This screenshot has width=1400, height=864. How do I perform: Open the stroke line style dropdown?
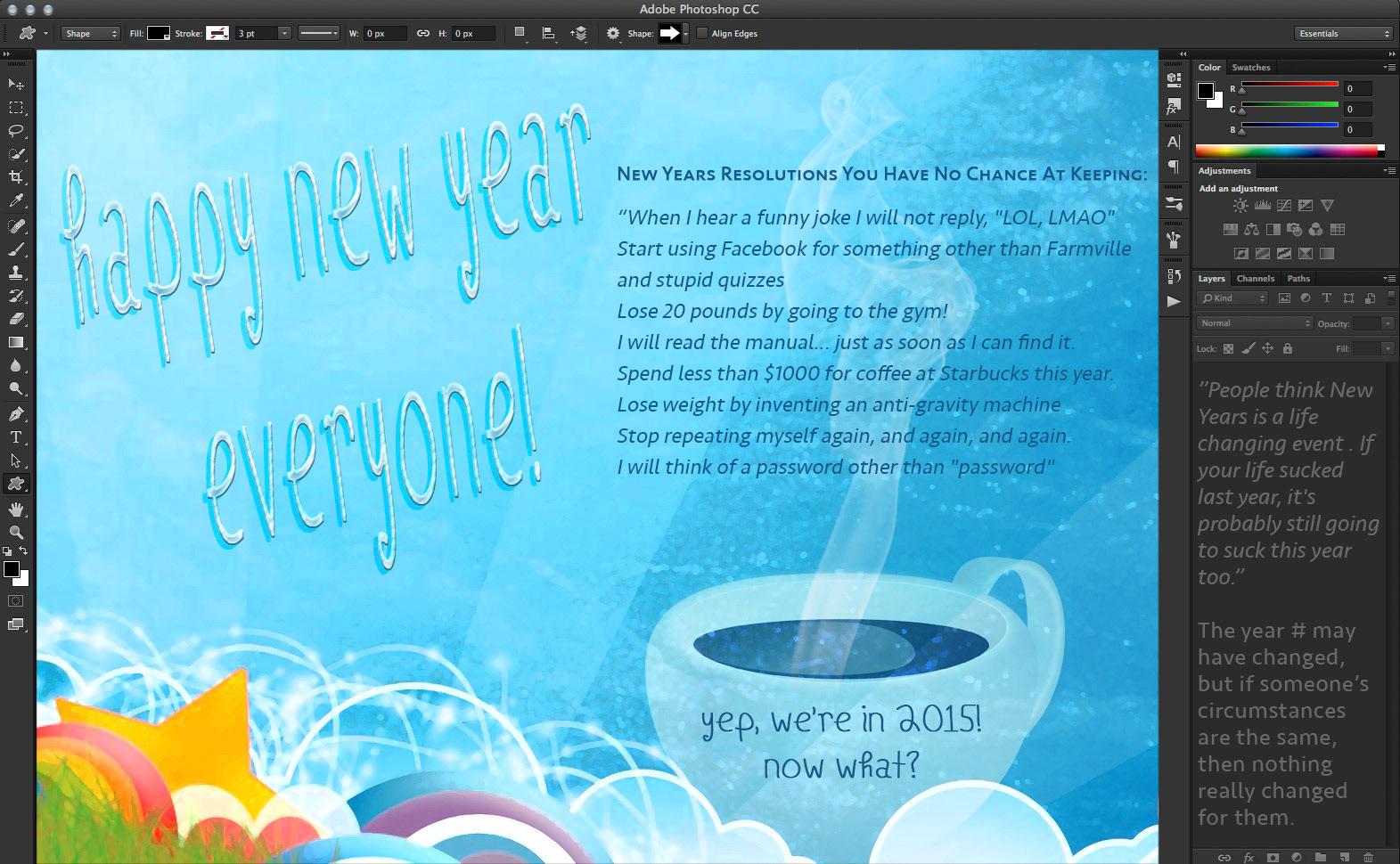(319, 34)
